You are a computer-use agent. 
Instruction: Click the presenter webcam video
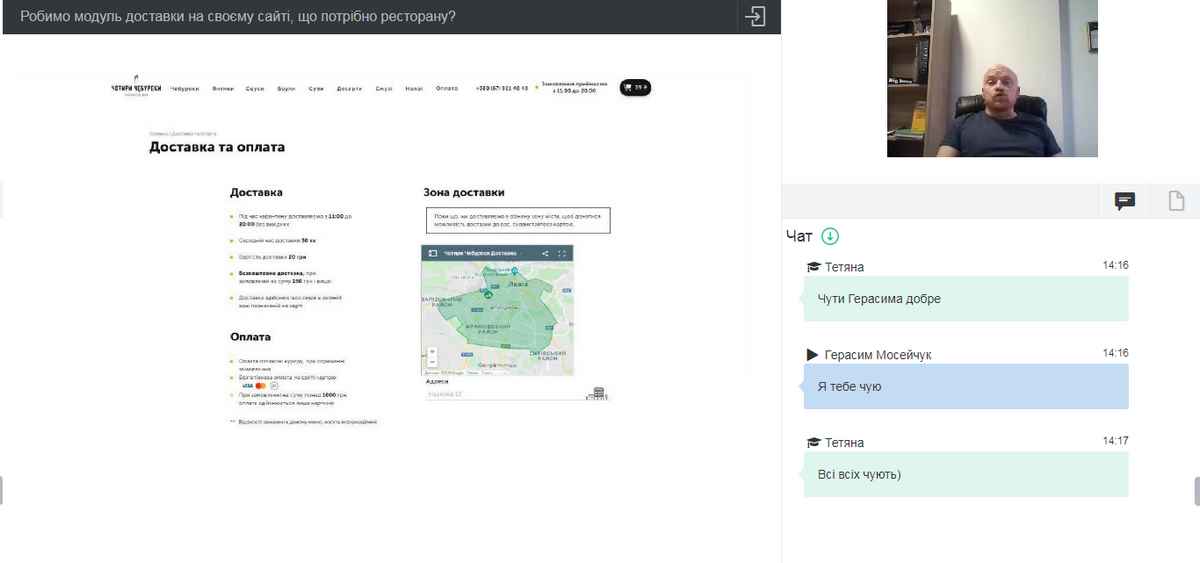click(x=992, y=78)
